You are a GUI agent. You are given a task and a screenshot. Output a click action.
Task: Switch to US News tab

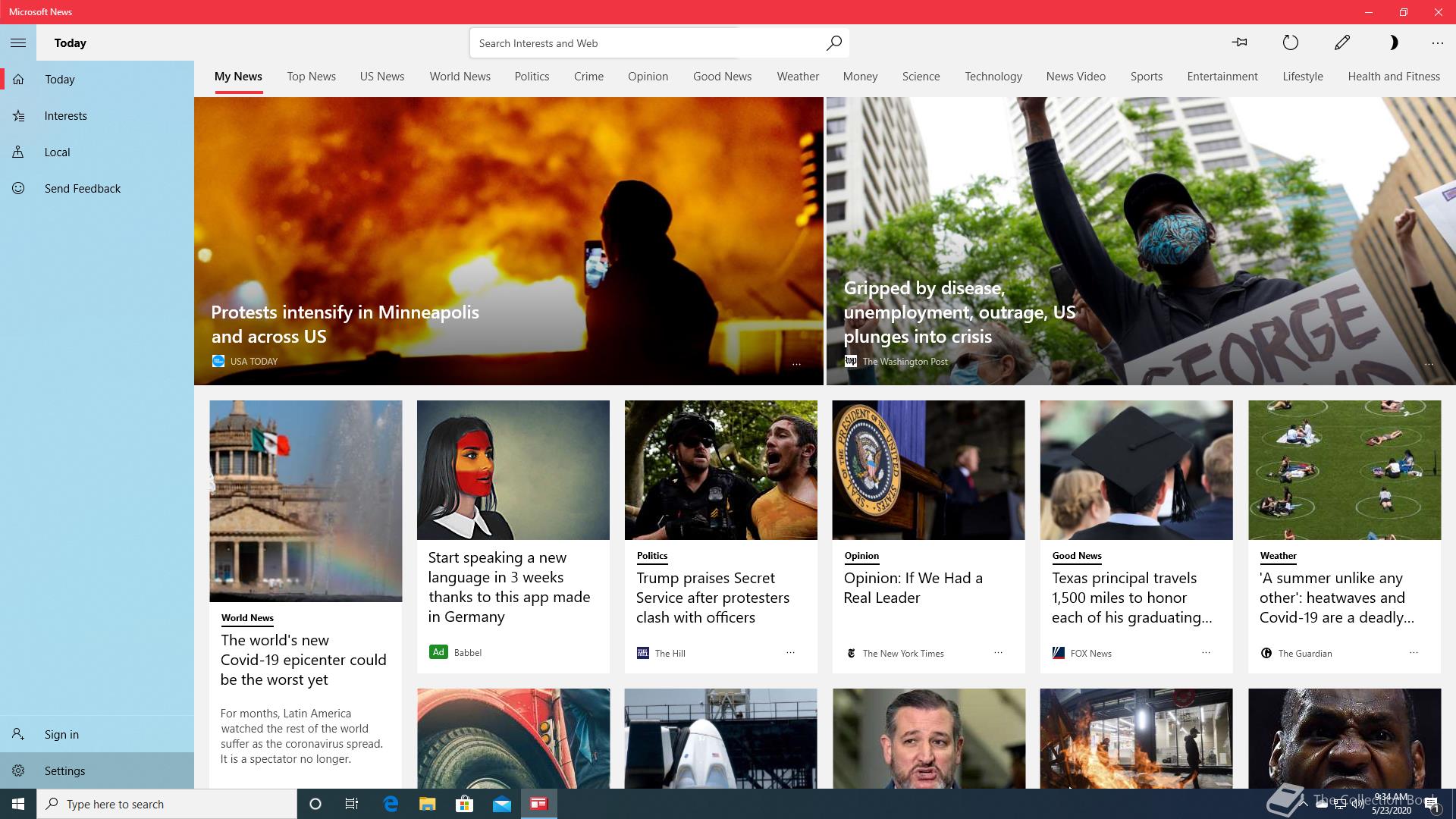pyautogui.click(x=382, y=77)
